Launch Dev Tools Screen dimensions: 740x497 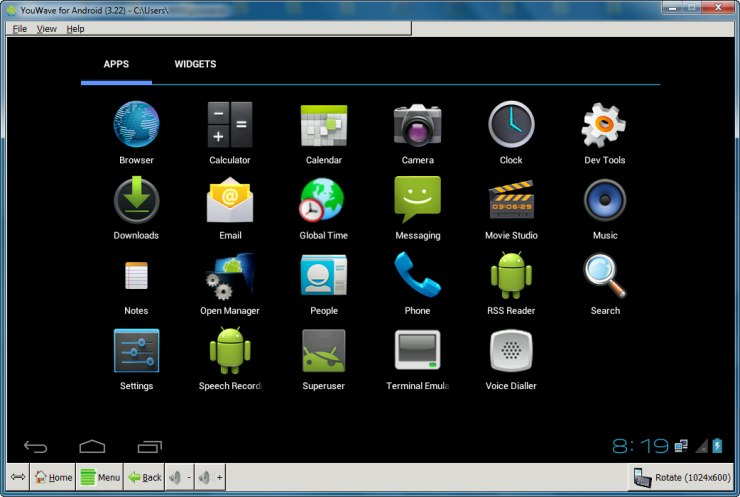(604, 125)
